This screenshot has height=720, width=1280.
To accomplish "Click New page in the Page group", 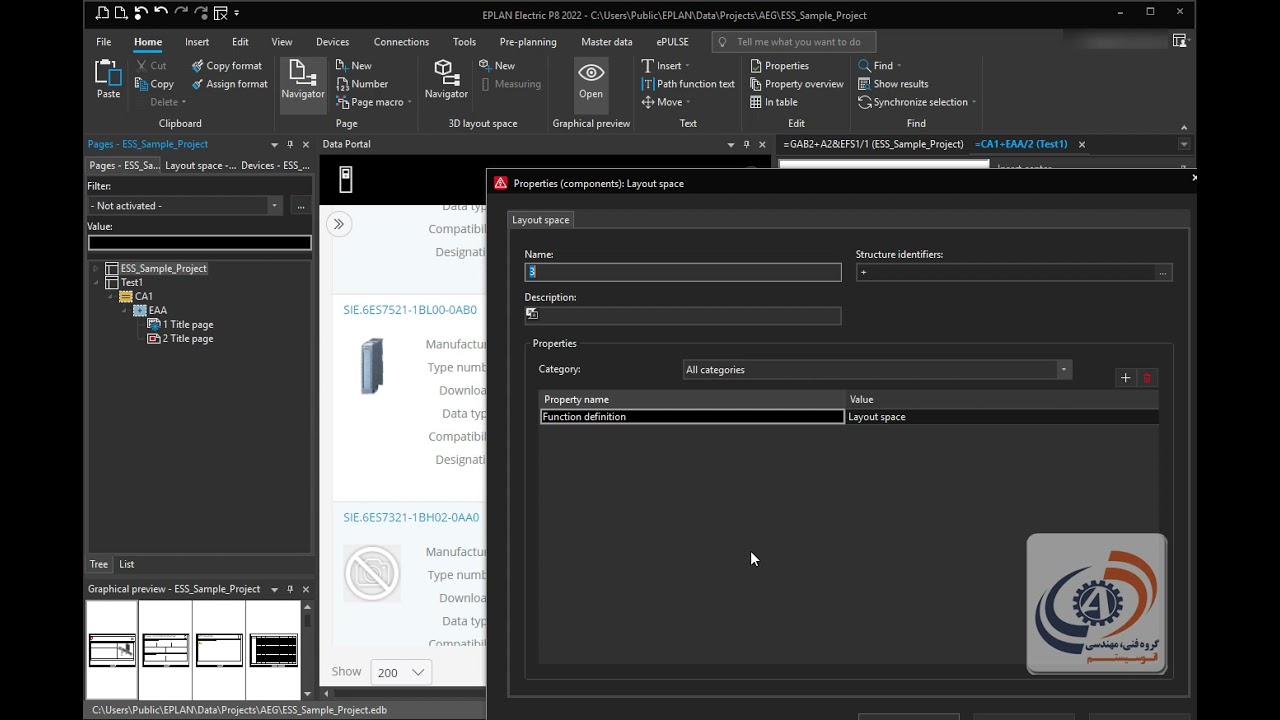I will pos(353,66).
